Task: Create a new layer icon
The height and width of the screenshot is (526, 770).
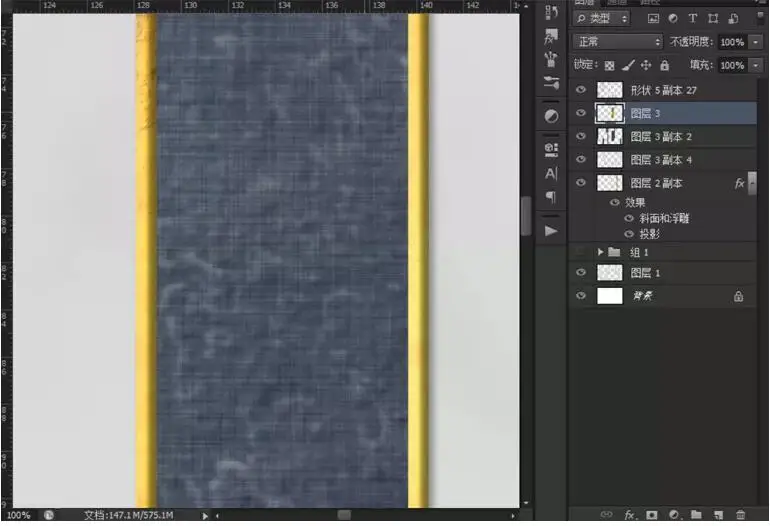Action: pyautogui.click(x=718, y=515)
